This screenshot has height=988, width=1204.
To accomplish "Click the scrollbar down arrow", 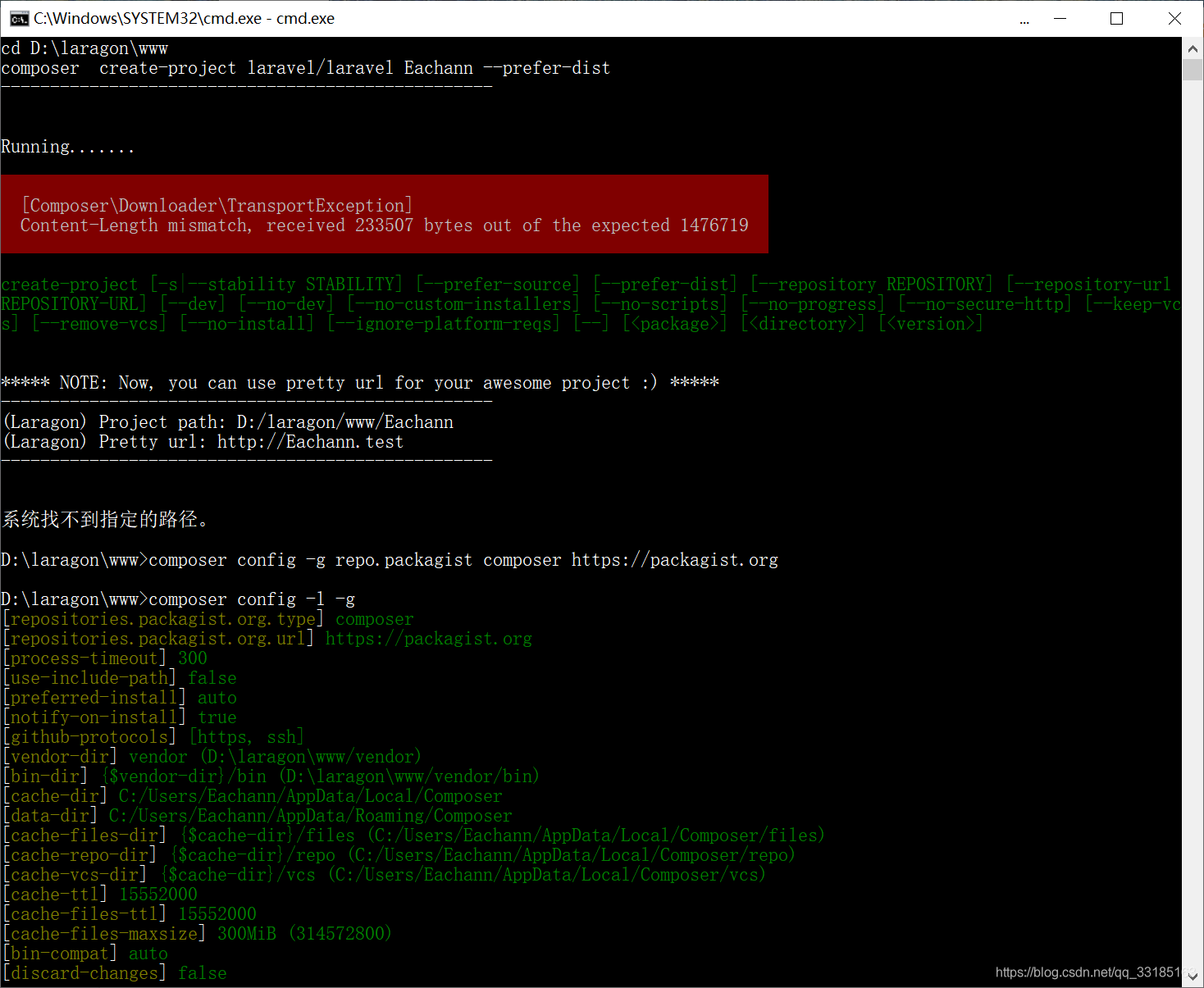I will click(1193, 977).
